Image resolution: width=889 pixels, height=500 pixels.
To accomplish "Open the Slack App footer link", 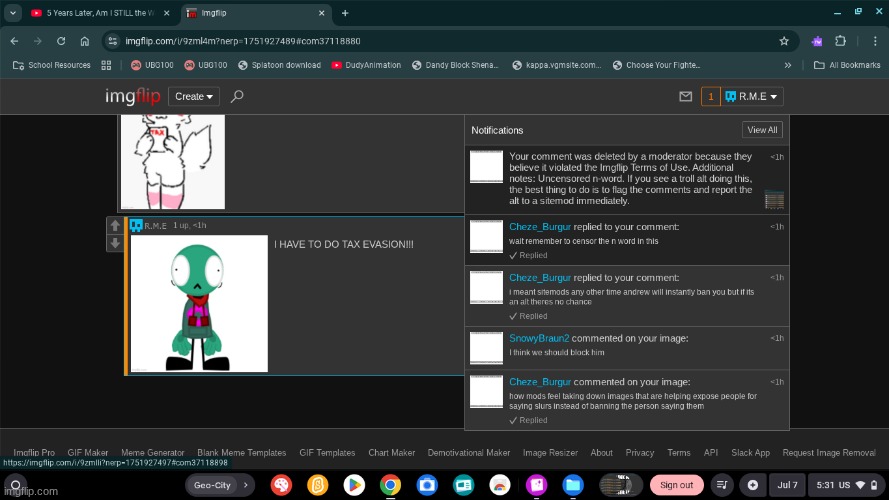I will coord(751,452).
